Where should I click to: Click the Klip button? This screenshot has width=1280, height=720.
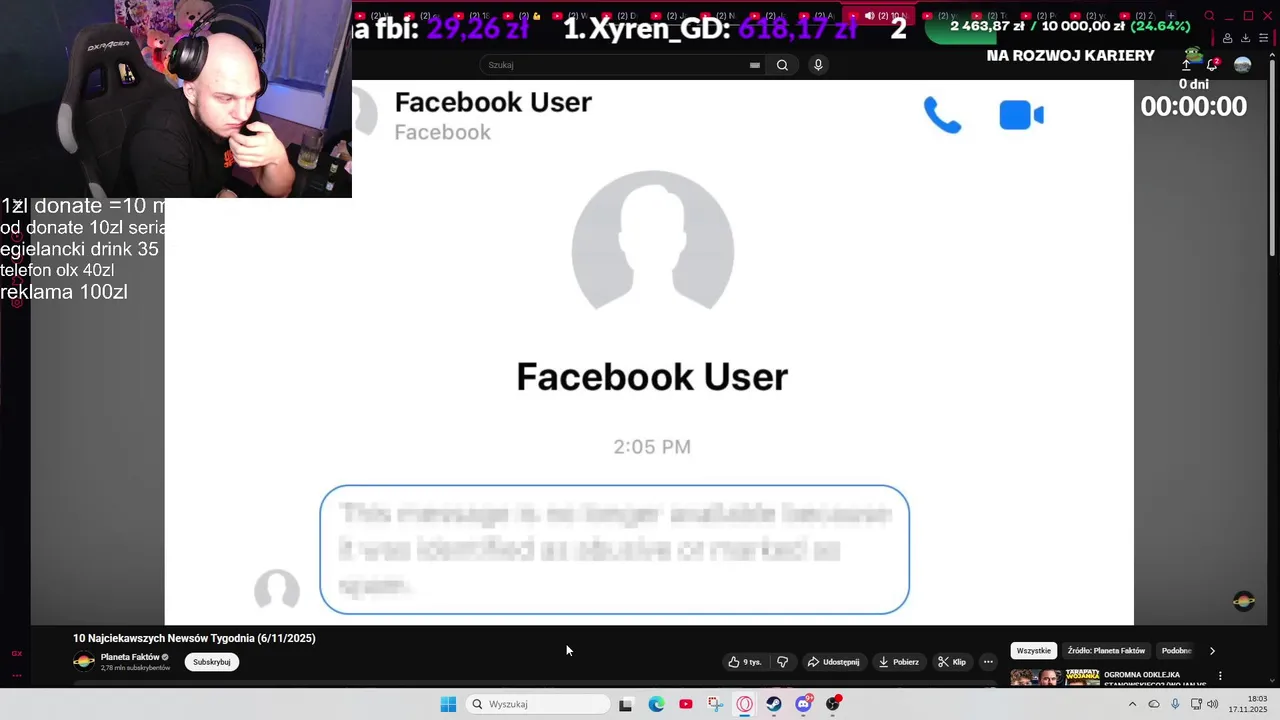[952, 662]
